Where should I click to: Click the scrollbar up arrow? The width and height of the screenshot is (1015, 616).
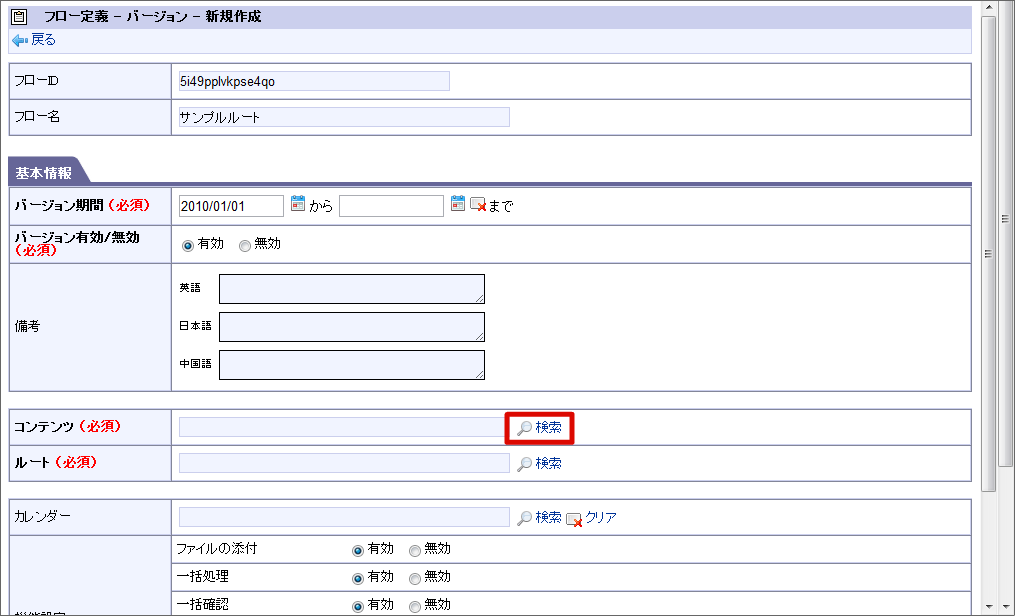pyautogui.click(x=988, y=7)
